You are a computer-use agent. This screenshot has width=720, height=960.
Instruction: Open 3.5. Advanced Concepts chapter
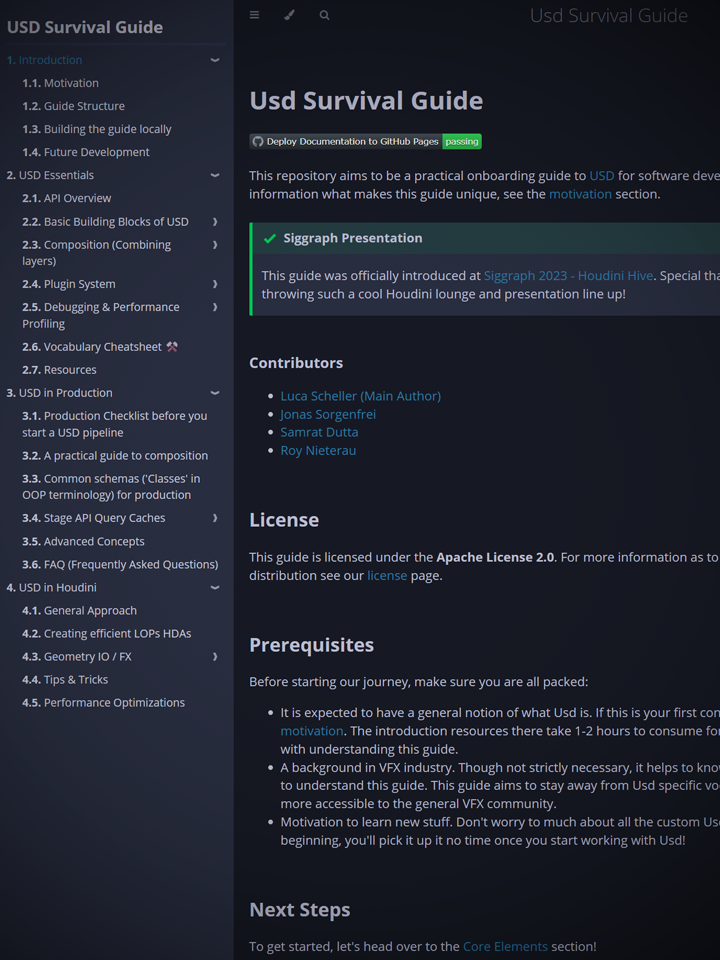click(83, 541)
